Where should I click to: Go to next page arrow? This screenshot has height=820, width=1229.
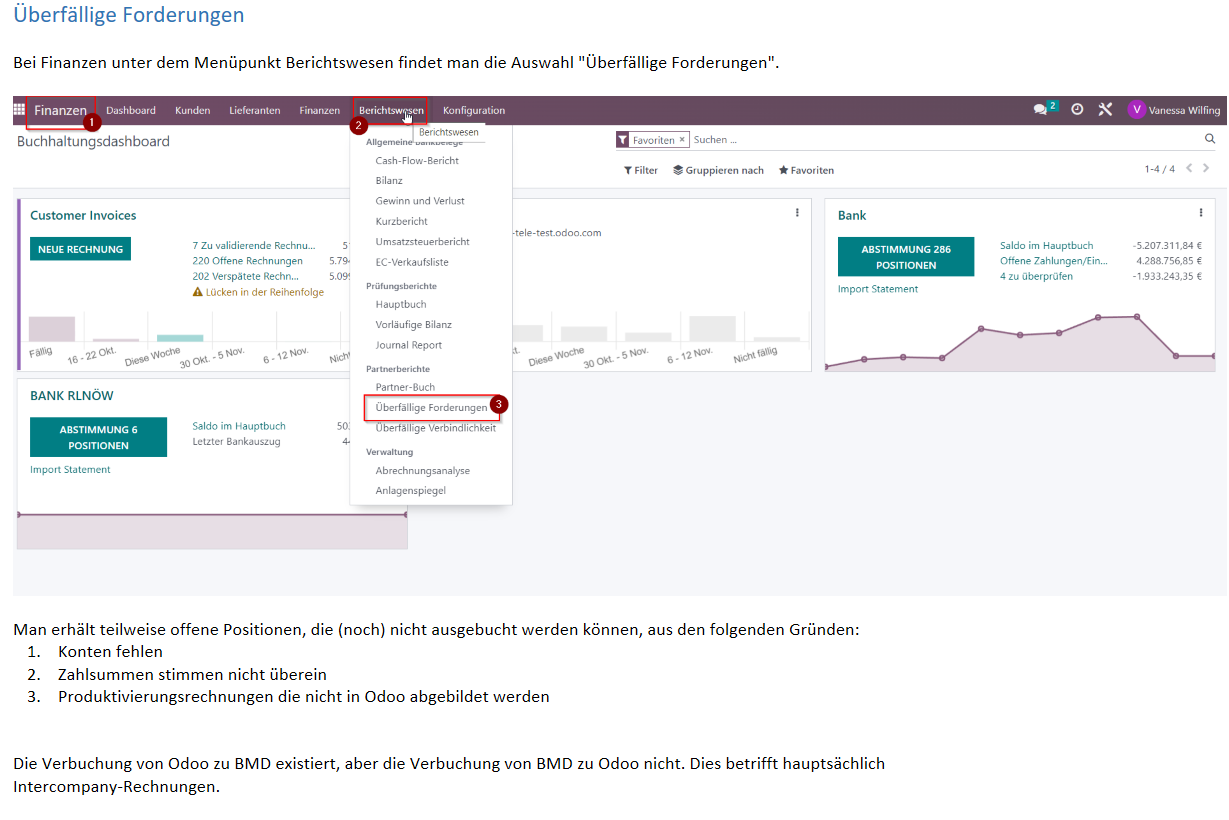(1206, 168)
